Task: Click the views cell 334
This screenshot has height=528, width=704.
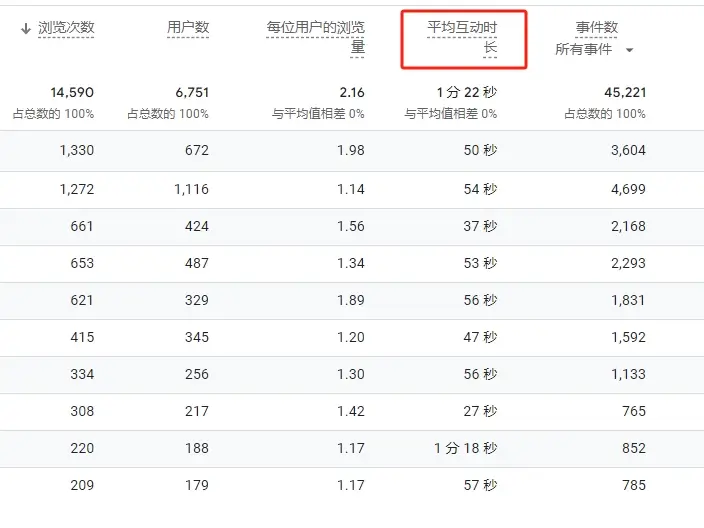Action: click(82, 374)
